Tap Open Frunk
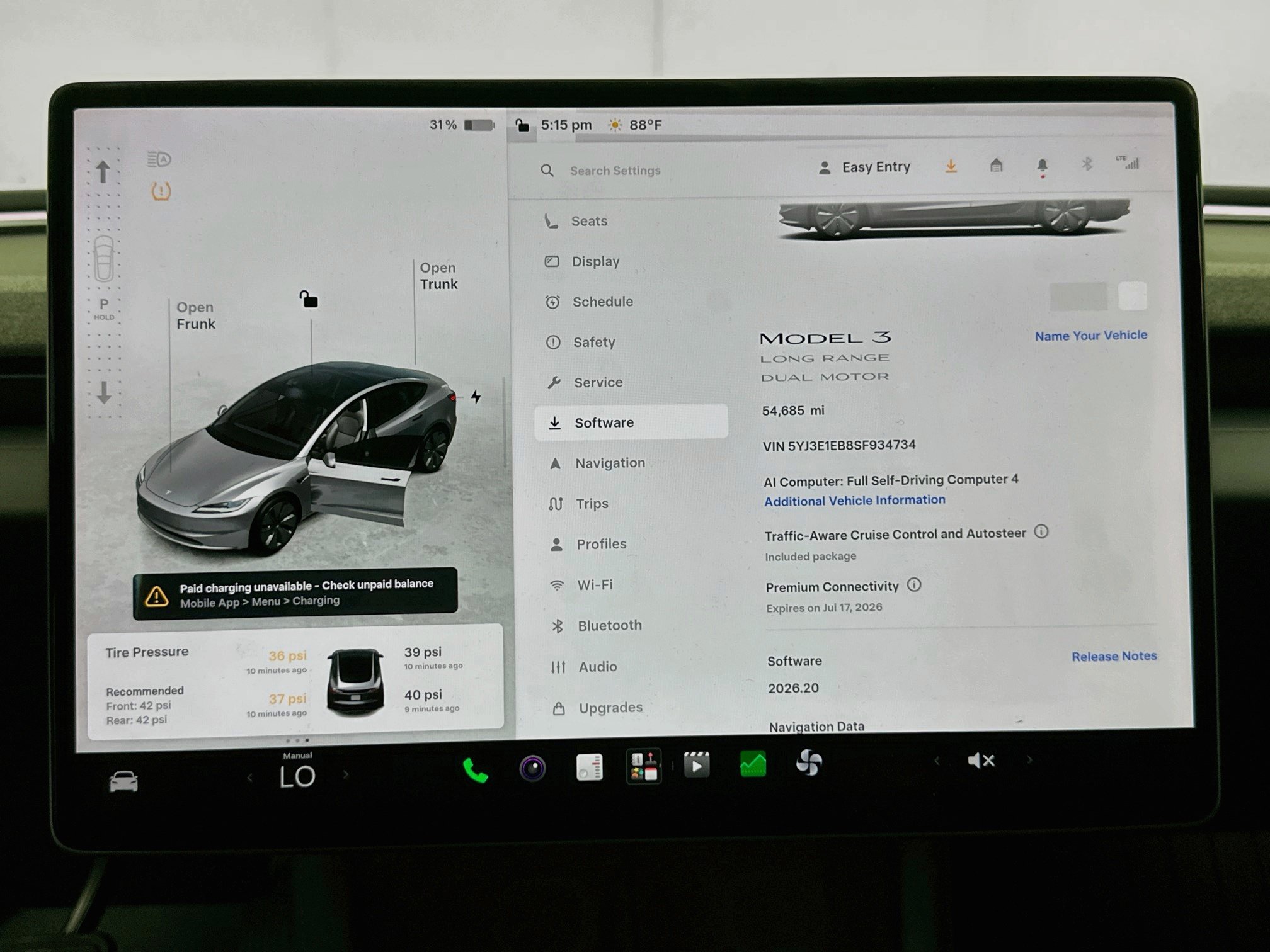1270x952 pixels. (x=195, y=315)
